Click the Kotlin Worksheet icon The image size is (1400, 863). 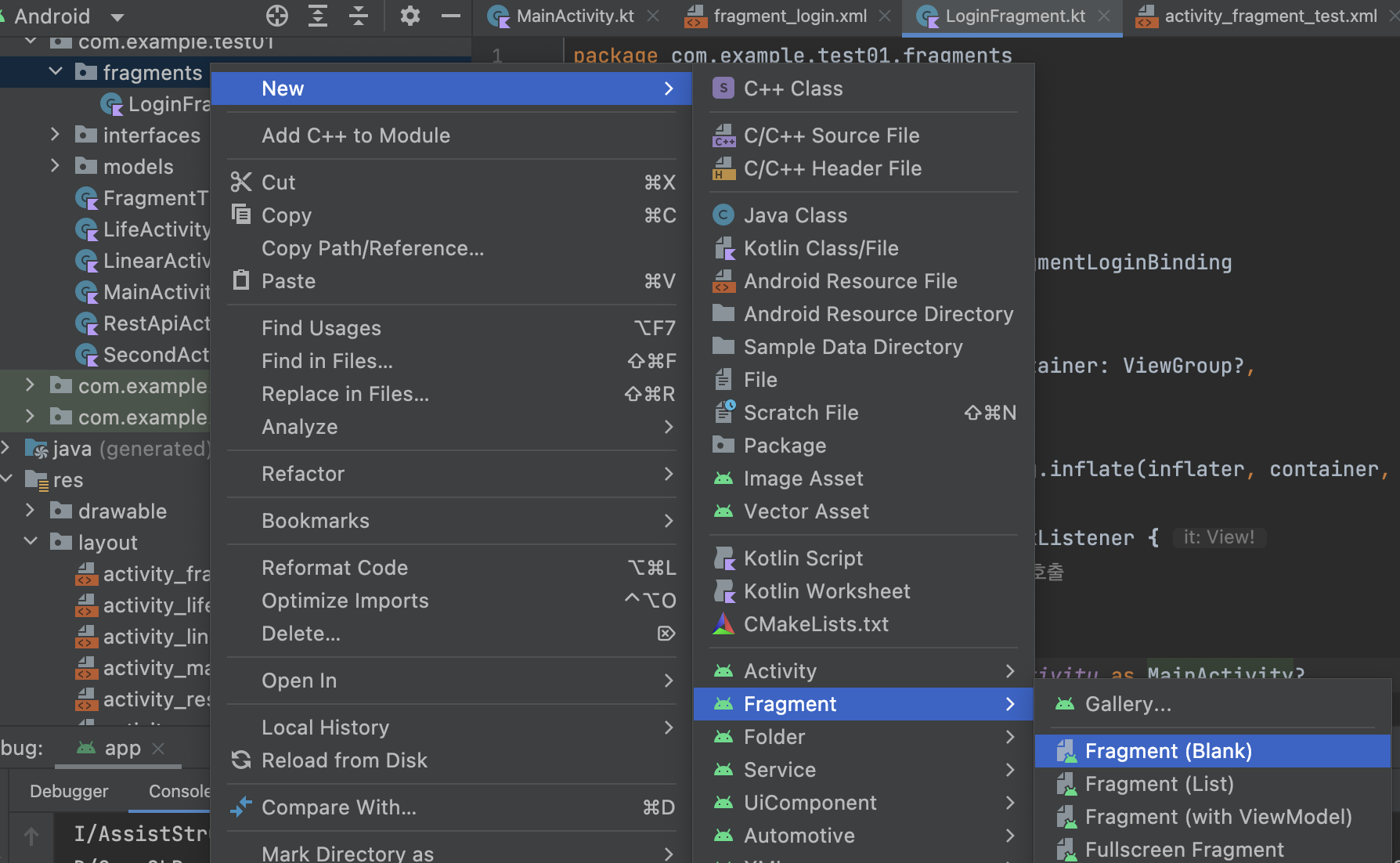tap(724, 591)
